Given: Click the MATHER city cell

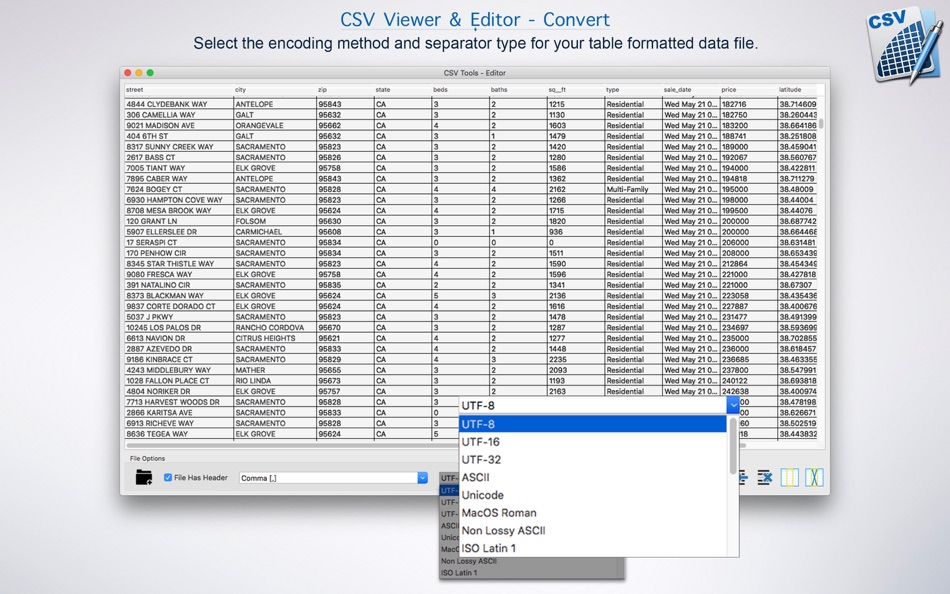Looking at the screenshot, I should [275, 370].
